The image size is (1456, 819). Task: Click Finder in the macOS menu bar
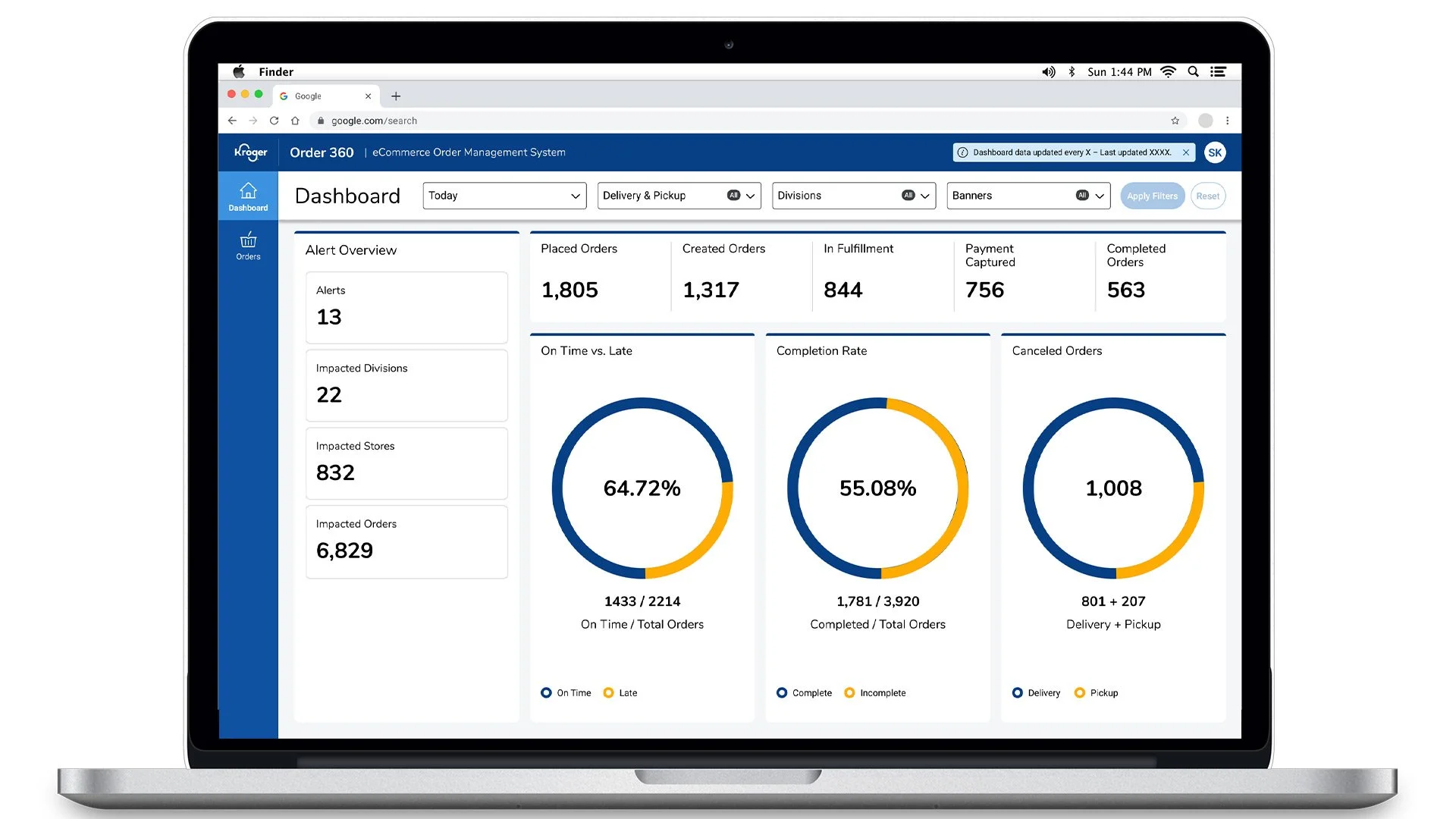(276, 72)
